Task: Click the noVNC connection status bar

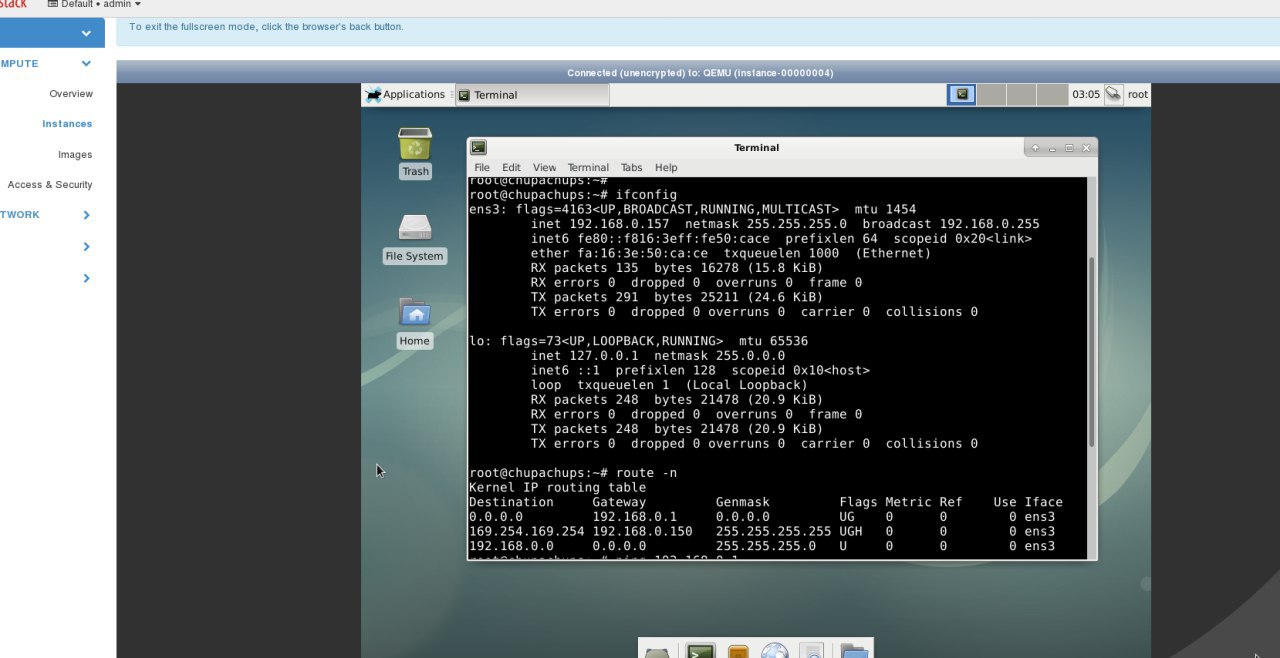Action: click(x=700, y=72)
